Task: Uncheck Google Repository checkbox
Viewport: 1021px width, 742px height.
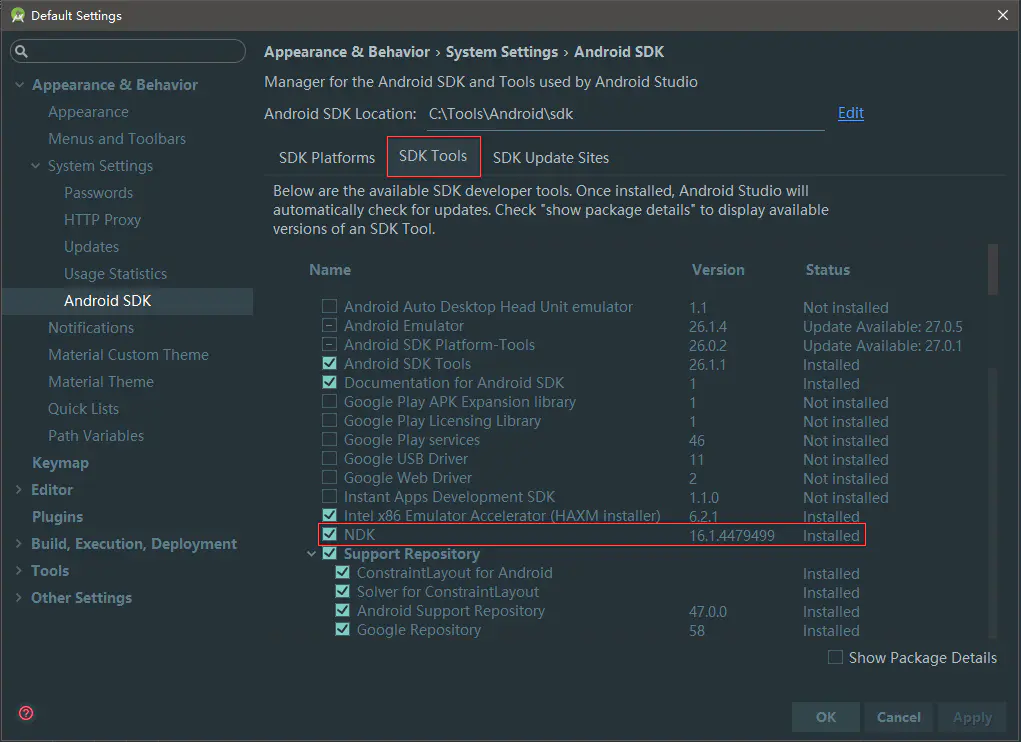Action: 343,629
